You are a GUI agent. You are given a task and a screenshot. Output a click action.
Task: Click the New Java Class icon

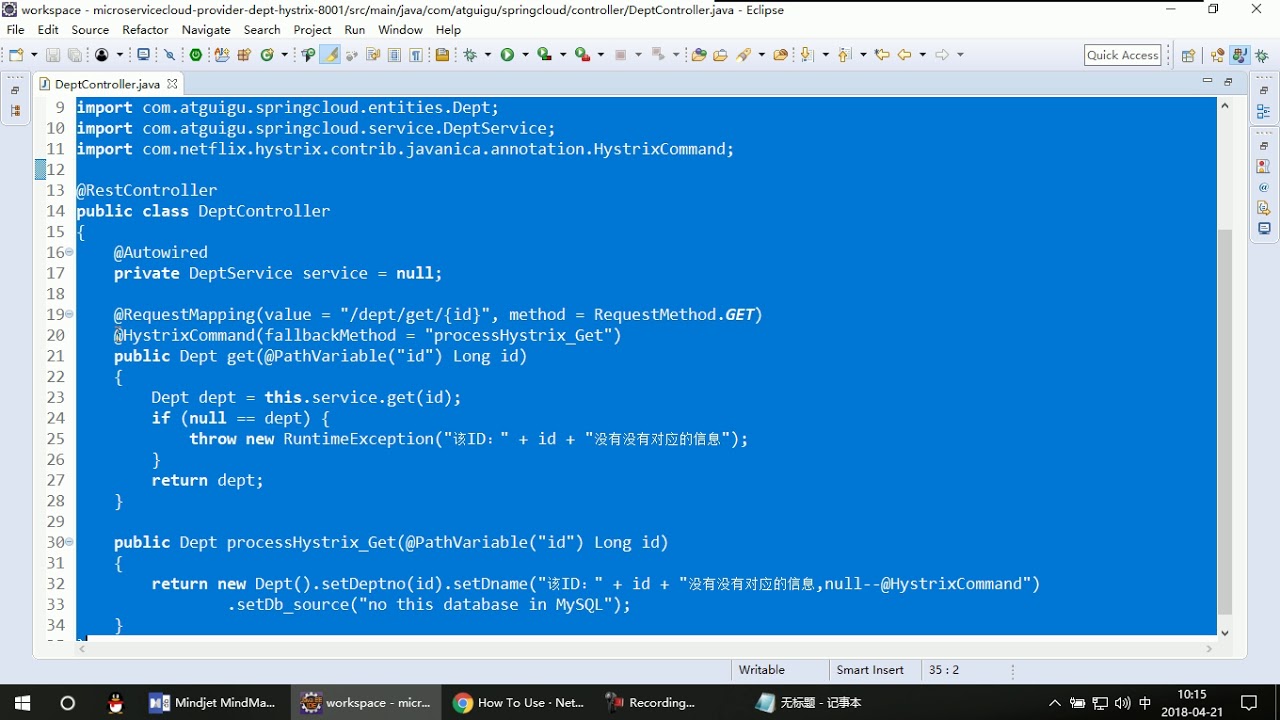click(x=267, y=55)
